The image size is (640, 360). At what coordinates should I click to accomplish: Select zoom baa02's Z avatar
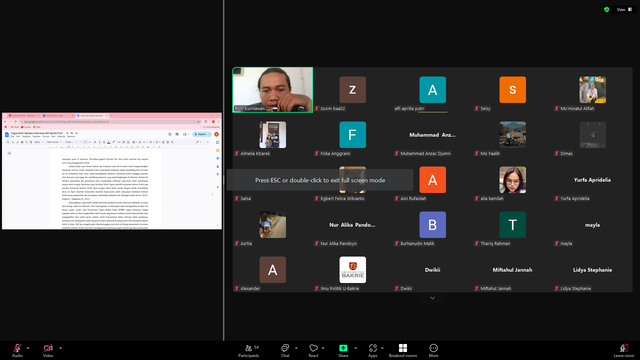(x=353, y=90)
